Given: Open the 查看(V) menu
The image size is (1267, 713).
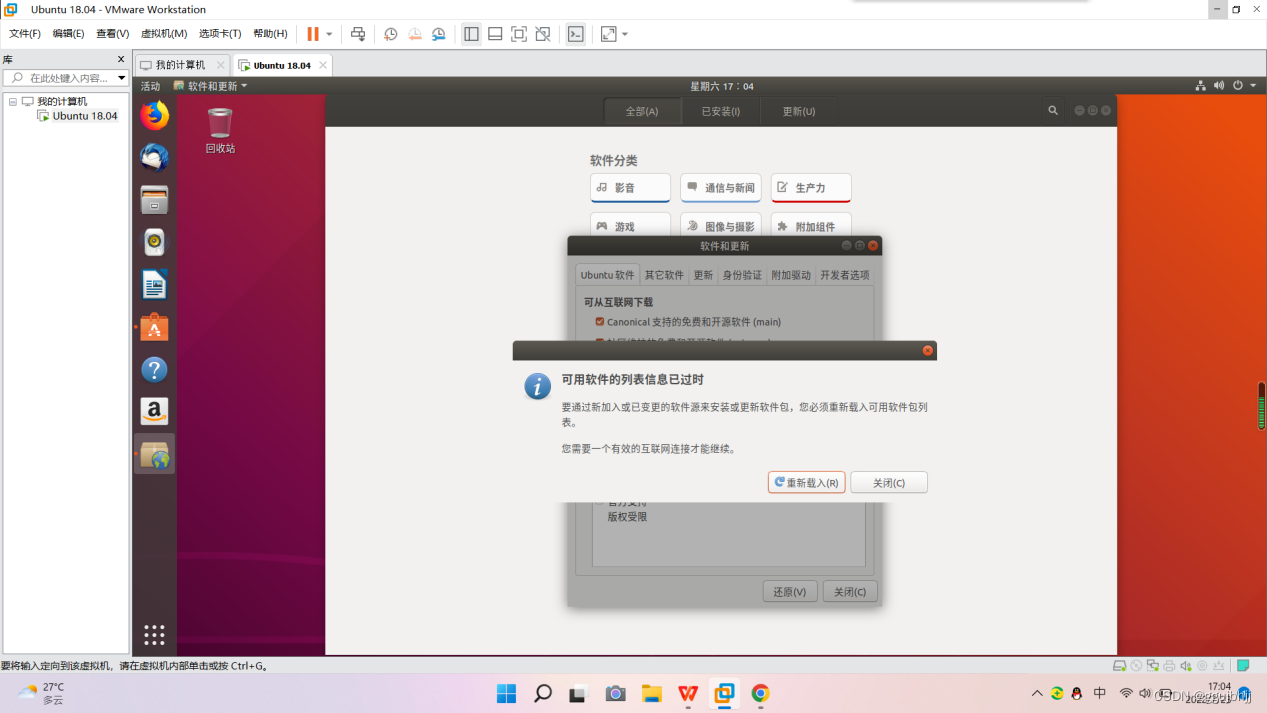Looking at the screenshot, I should tap(112, 34).
